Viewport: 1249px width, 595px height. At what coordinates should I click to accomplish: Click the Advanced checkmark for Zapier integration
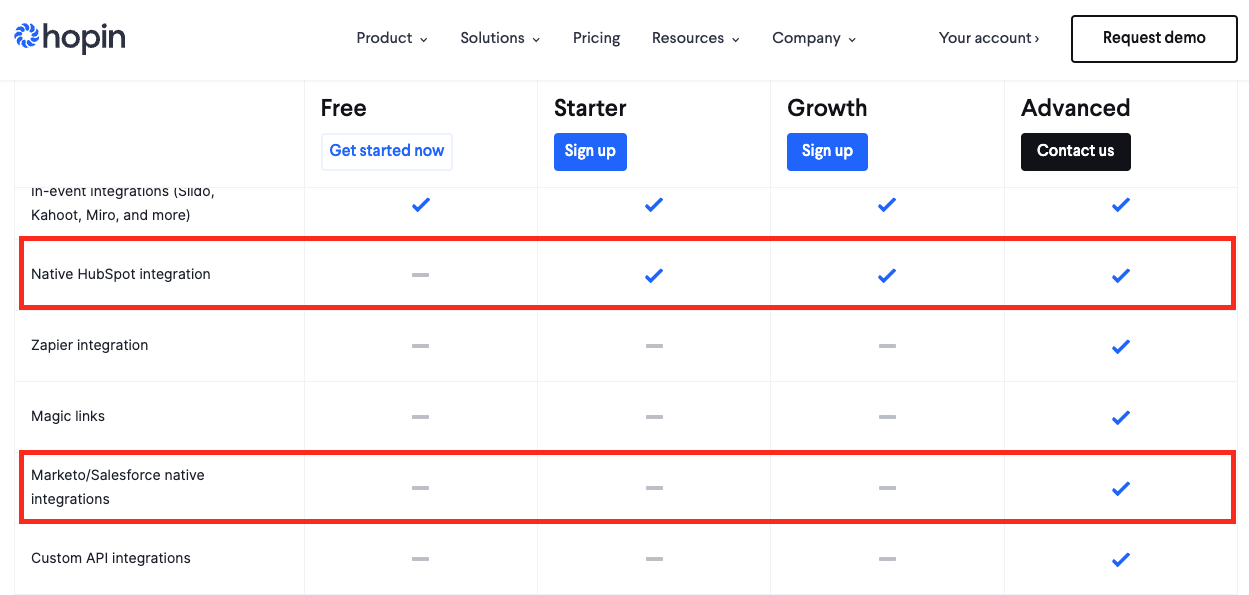1121,346
